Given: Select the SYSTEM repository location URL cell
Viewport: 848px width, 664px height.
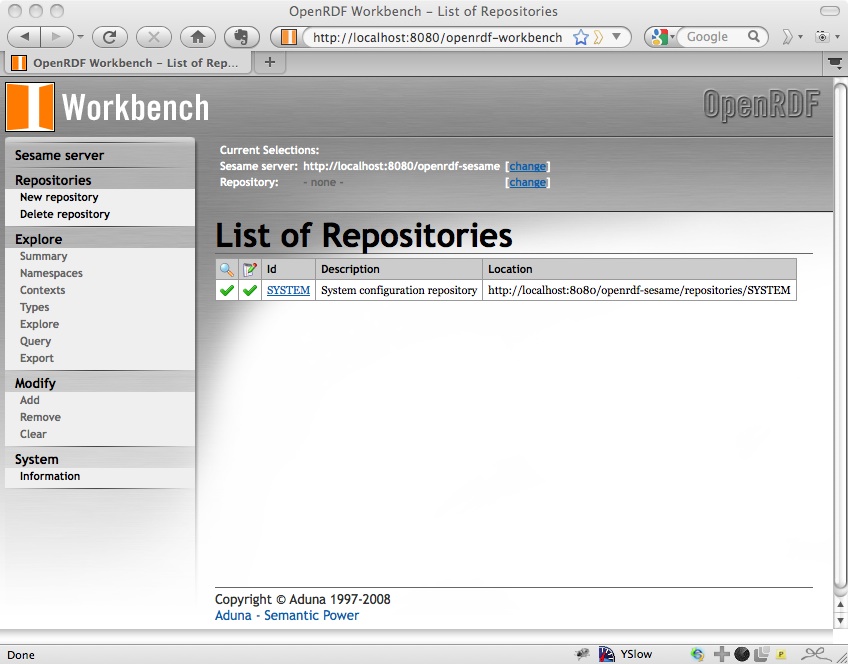Looking at the screenshot, I should point(639,290).
